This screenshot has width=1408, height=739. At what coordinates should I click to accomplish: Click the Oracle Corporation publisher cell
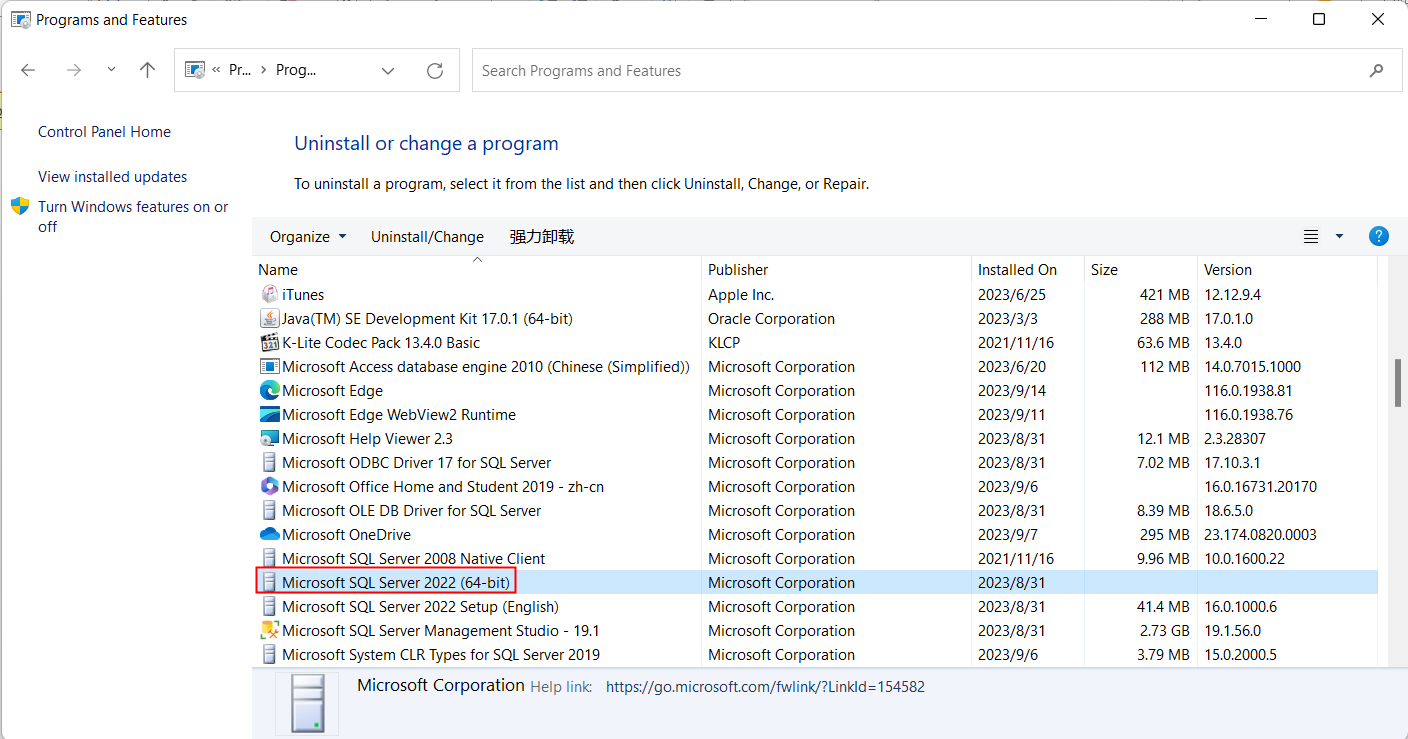tap(771, 319)
